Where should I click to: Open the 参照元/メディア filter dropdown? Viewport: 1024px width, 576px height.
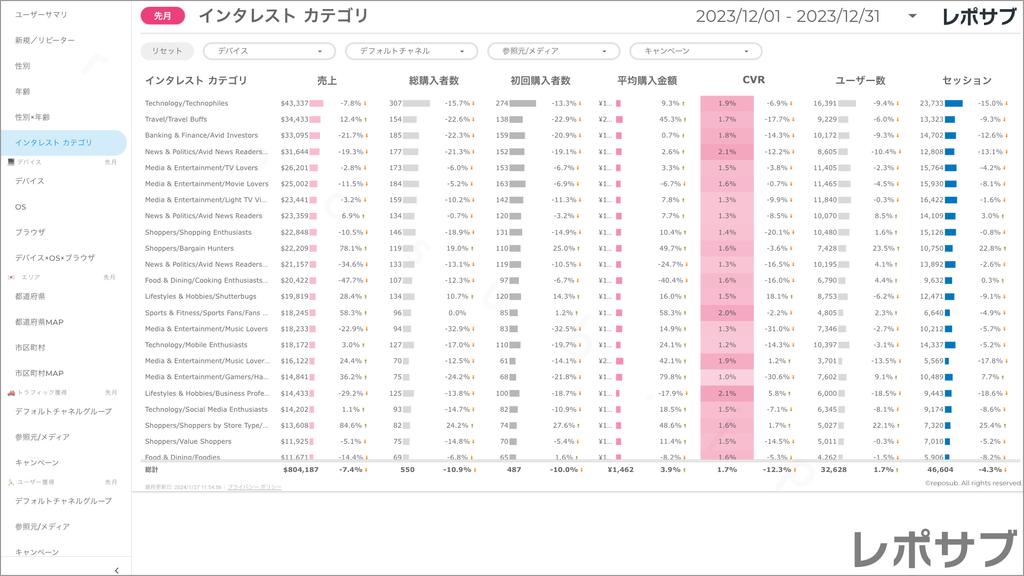coord(554,51)
